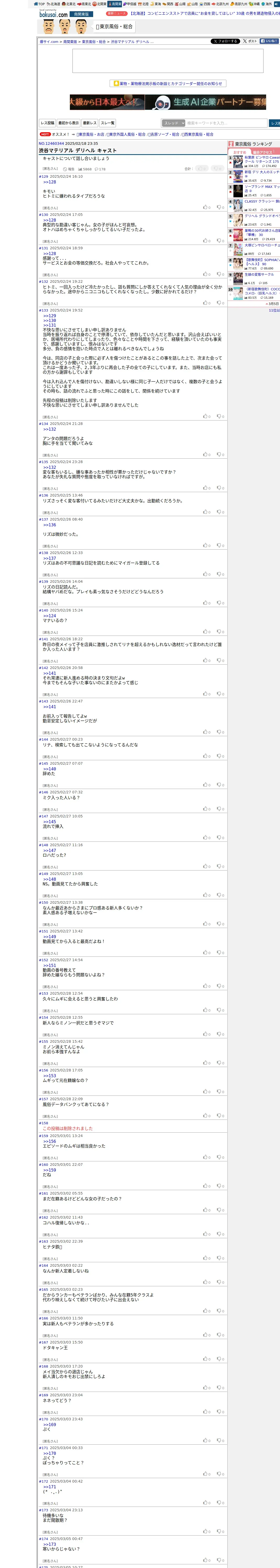Select 北関東 region in navigation bar
This screenshot has height=1568, width=280.
pyautogui.click(x=99, y=4)
